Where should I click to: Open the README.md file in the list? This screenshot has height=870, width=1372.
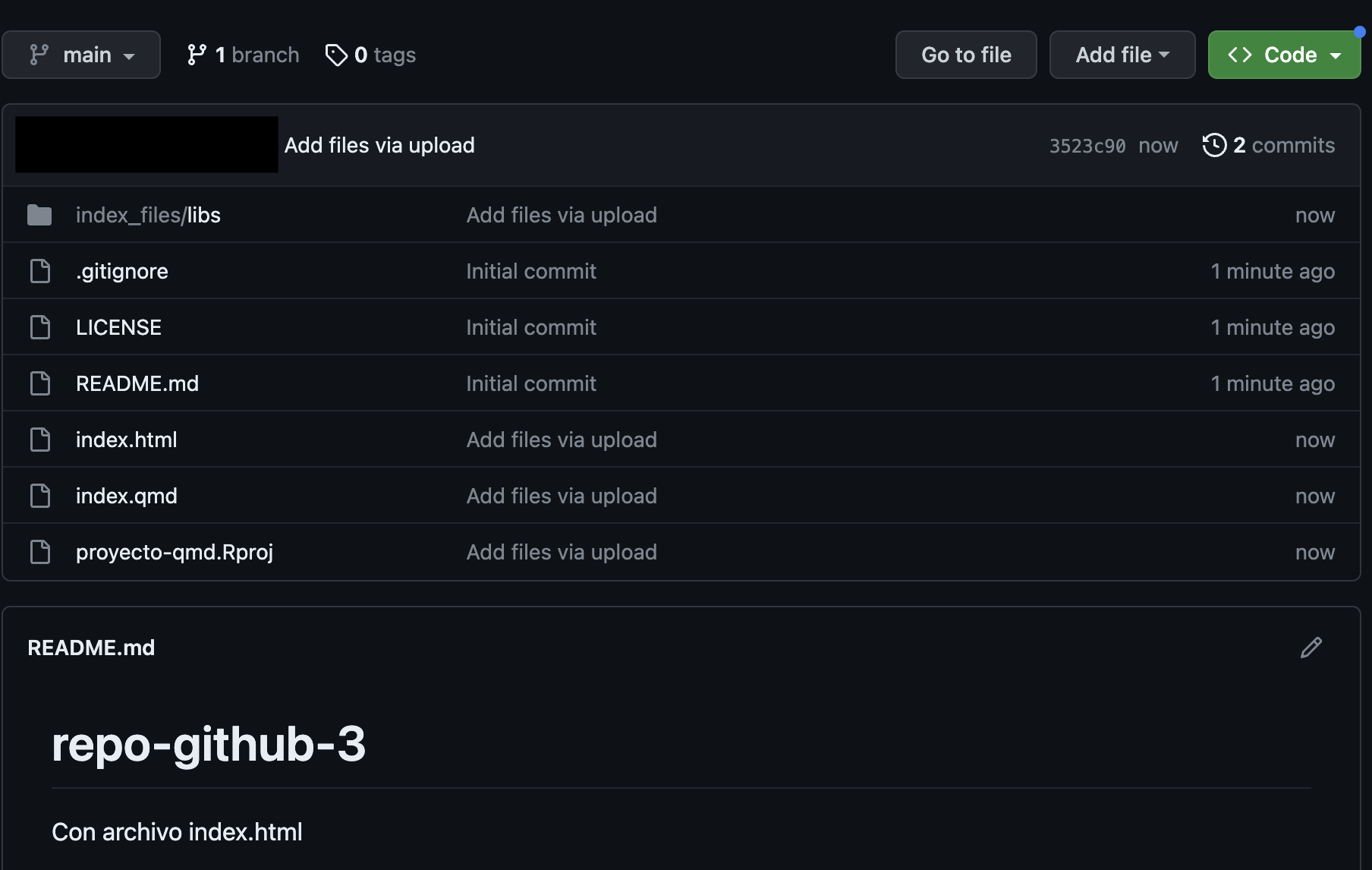[137, 383]
